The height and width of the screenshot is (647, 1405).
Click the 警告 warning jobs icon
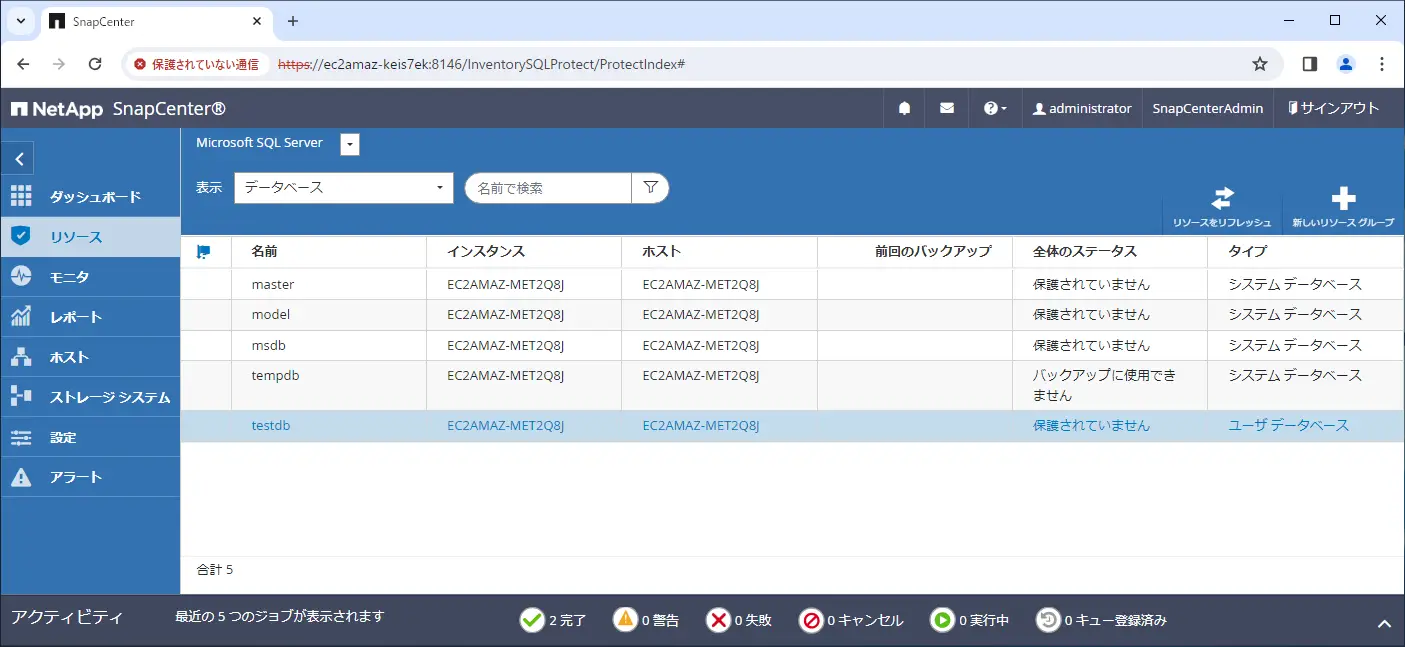(x=626, y=620)
